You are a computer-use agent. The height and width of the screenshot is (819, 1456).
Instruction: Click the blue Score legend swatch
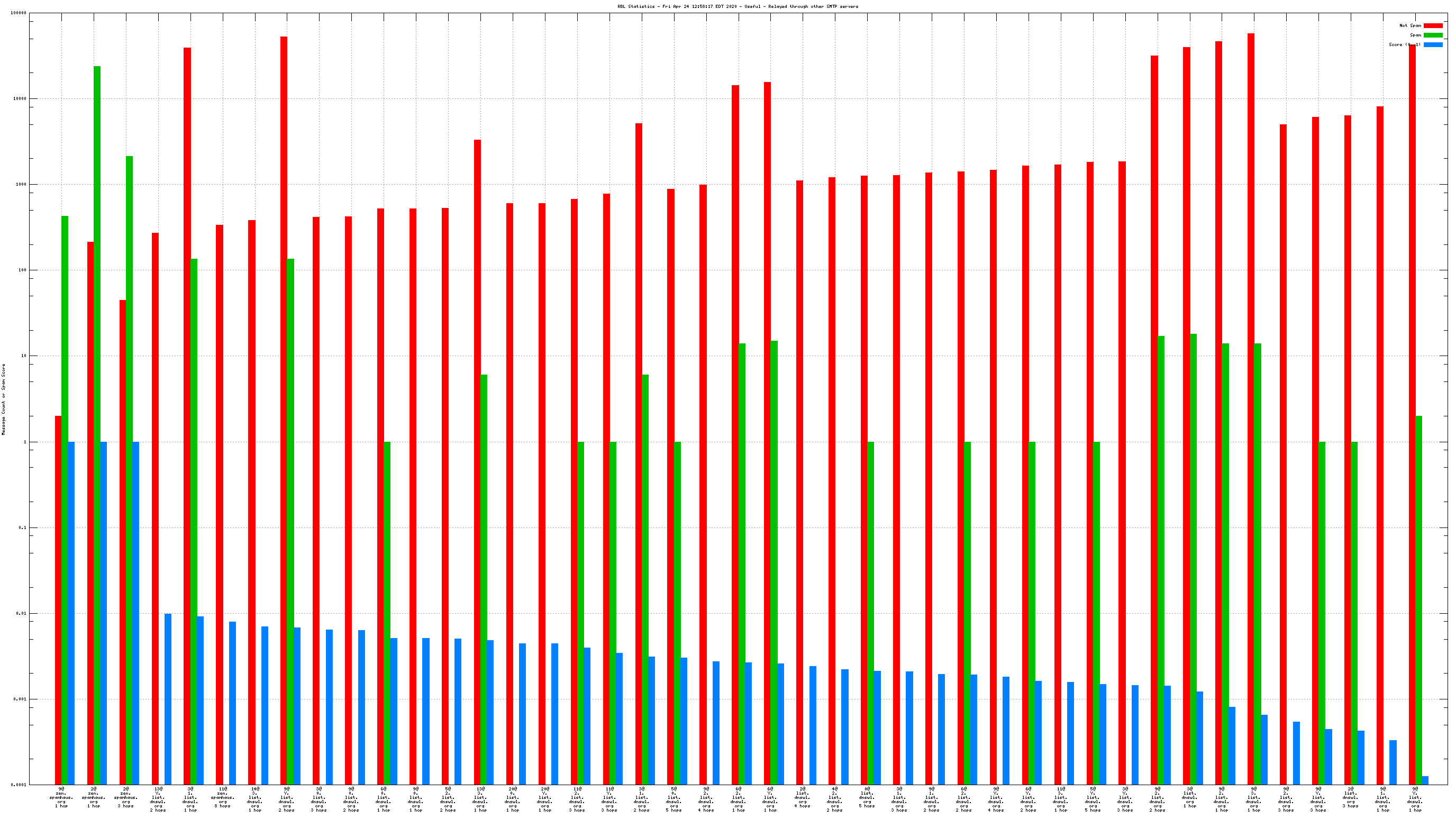1432,44
